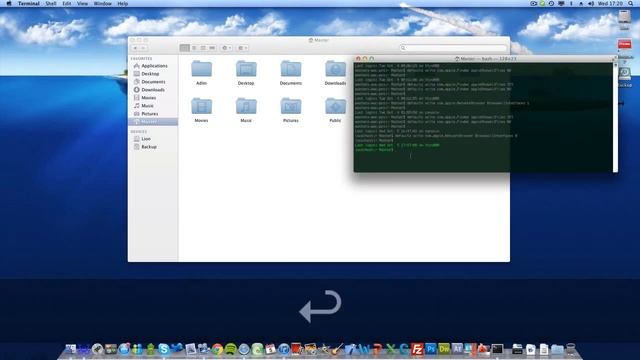
Task: Click inside the Terminal command area
Action: [484, 117]
